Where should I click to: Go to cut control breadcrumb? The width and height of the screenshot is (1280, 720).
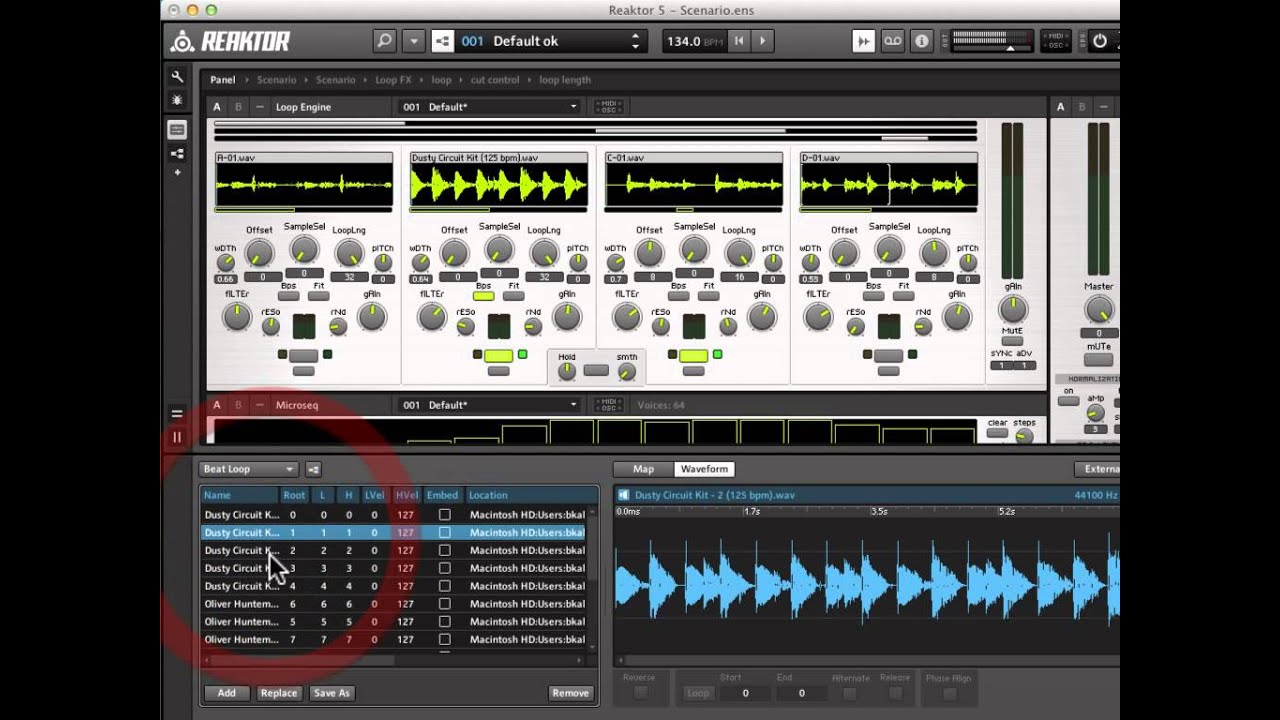[x=495, y=80]
